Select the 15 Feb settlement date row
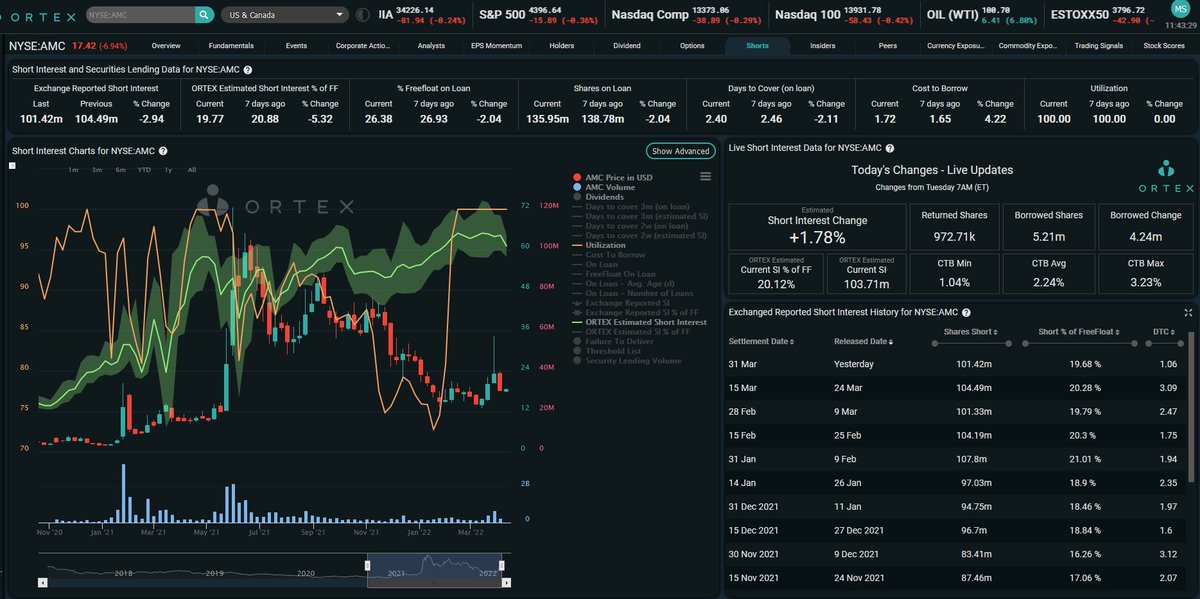 point(954,436)
